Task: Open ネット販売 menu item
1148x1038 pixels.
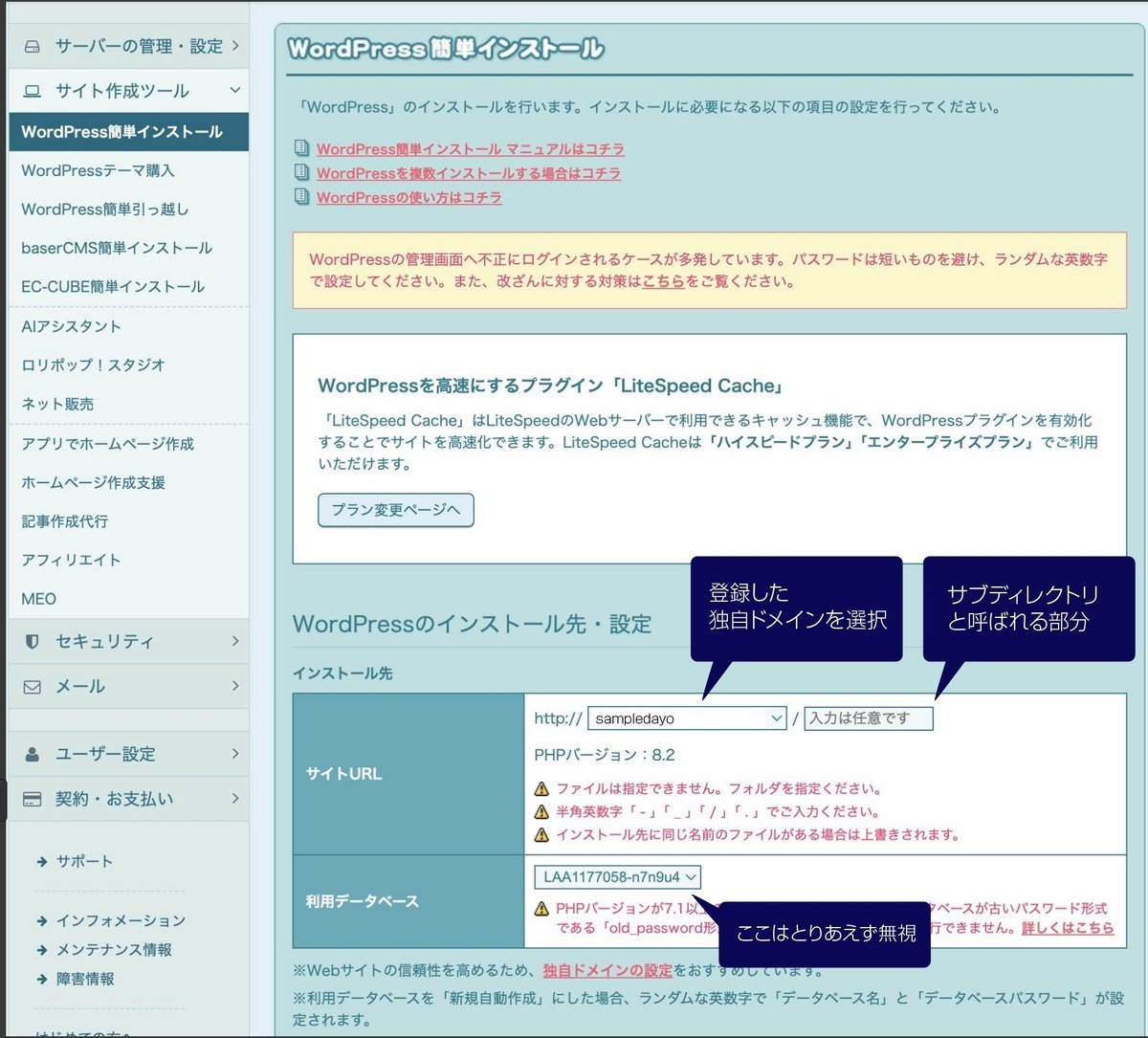Action: pyautogui.click(x=57, y=404)
